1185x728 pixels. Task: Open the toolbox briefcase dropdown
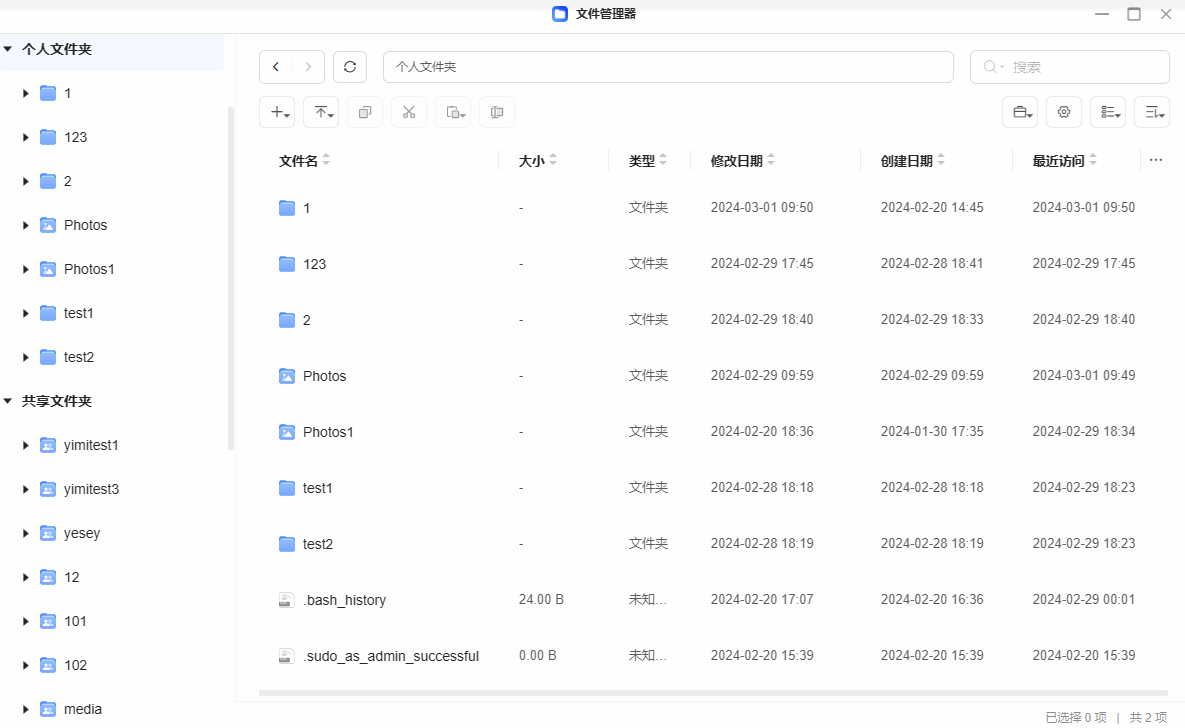point(1020,112)
